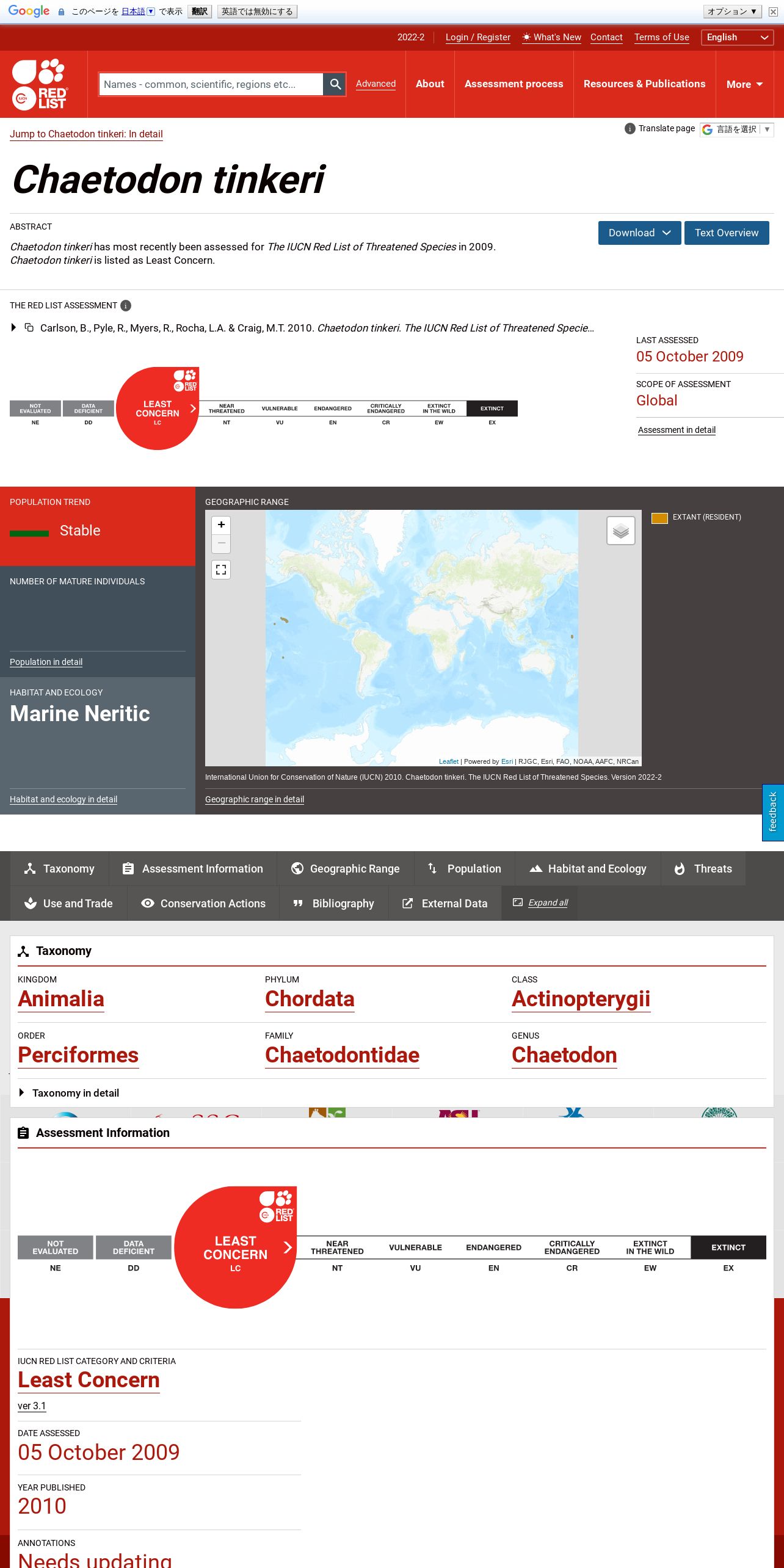Image resolution: width=784 pixels, height=1568 pixels.
Task: Switch to the Habitat and Ecology tab
Action: [x=588, y=869]
